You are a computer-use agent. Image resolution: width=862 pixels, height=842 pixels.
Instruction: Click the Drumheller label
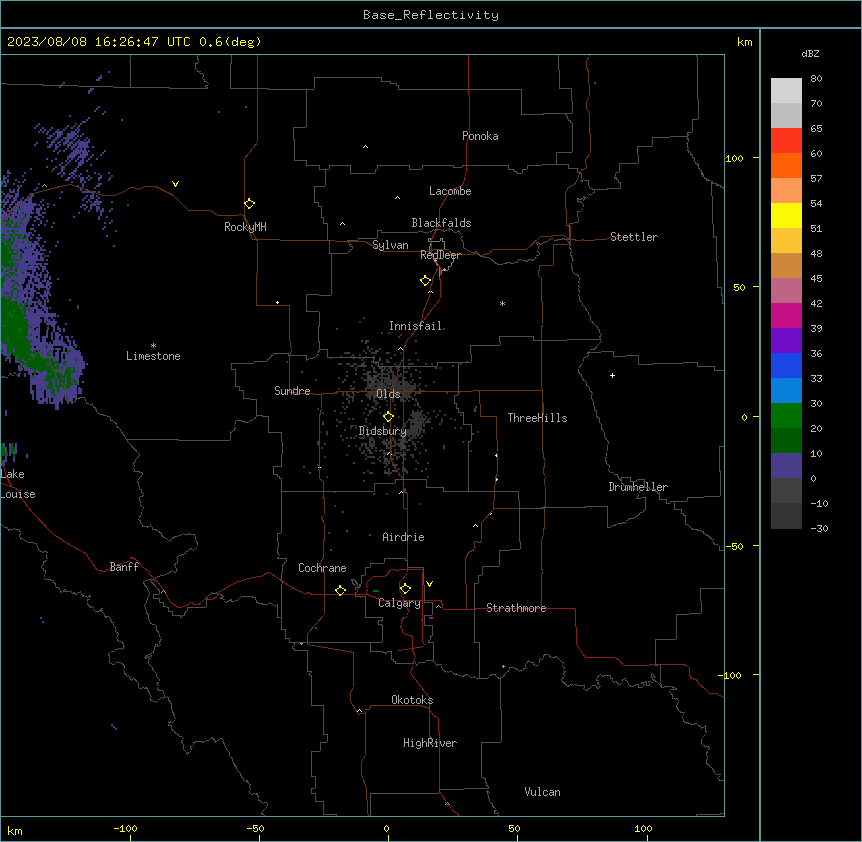click(638, 487)
